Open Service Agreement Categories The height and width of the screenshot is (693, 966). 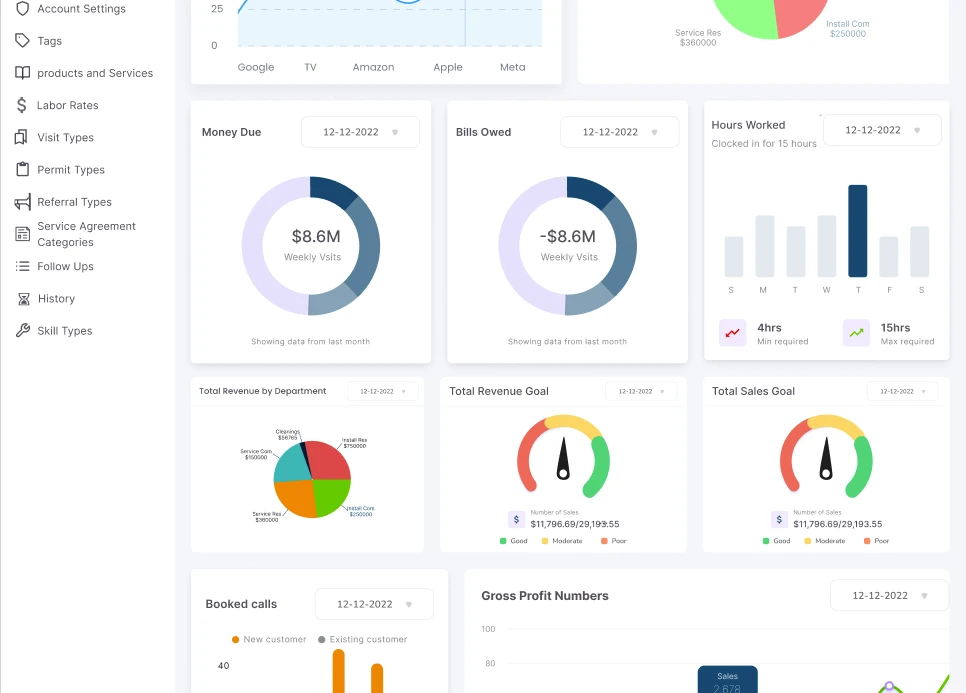[86, 234]
